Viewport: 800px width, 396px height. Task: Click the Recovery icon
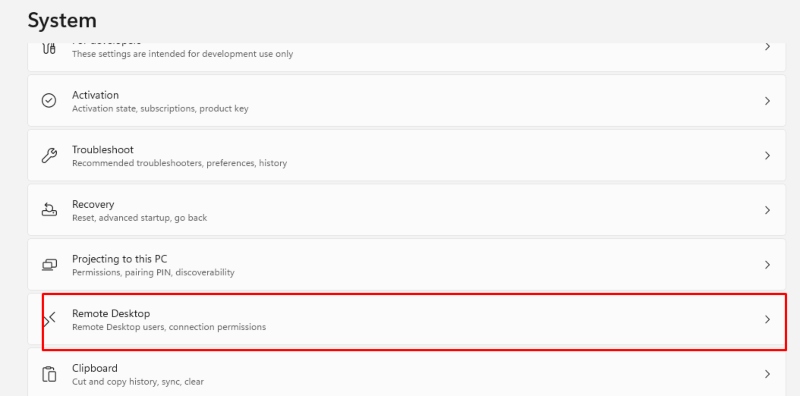tap(49, 210)
